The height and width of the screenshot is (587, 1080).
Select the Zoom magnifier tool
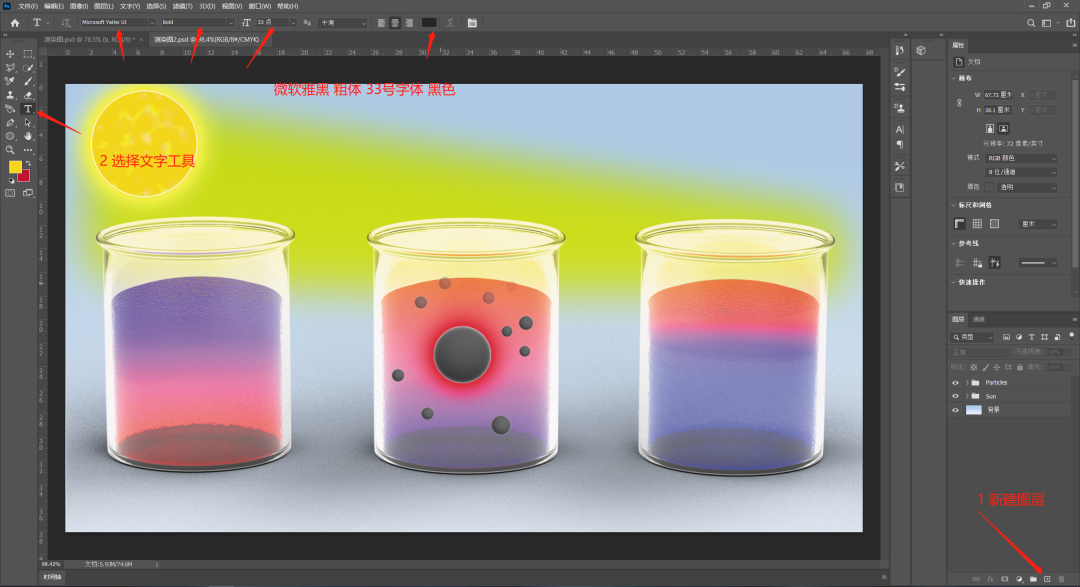[x=10, y=150]
